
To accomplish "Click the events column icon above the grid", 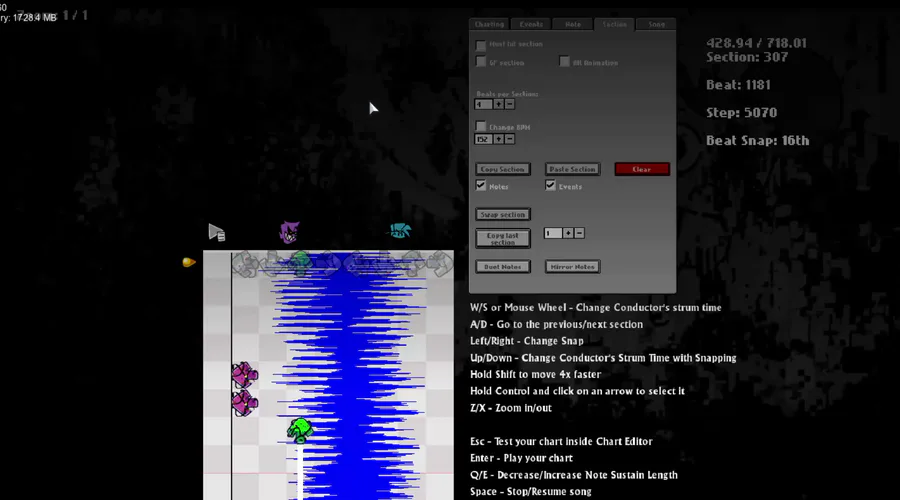I will (x=216, y=232).
